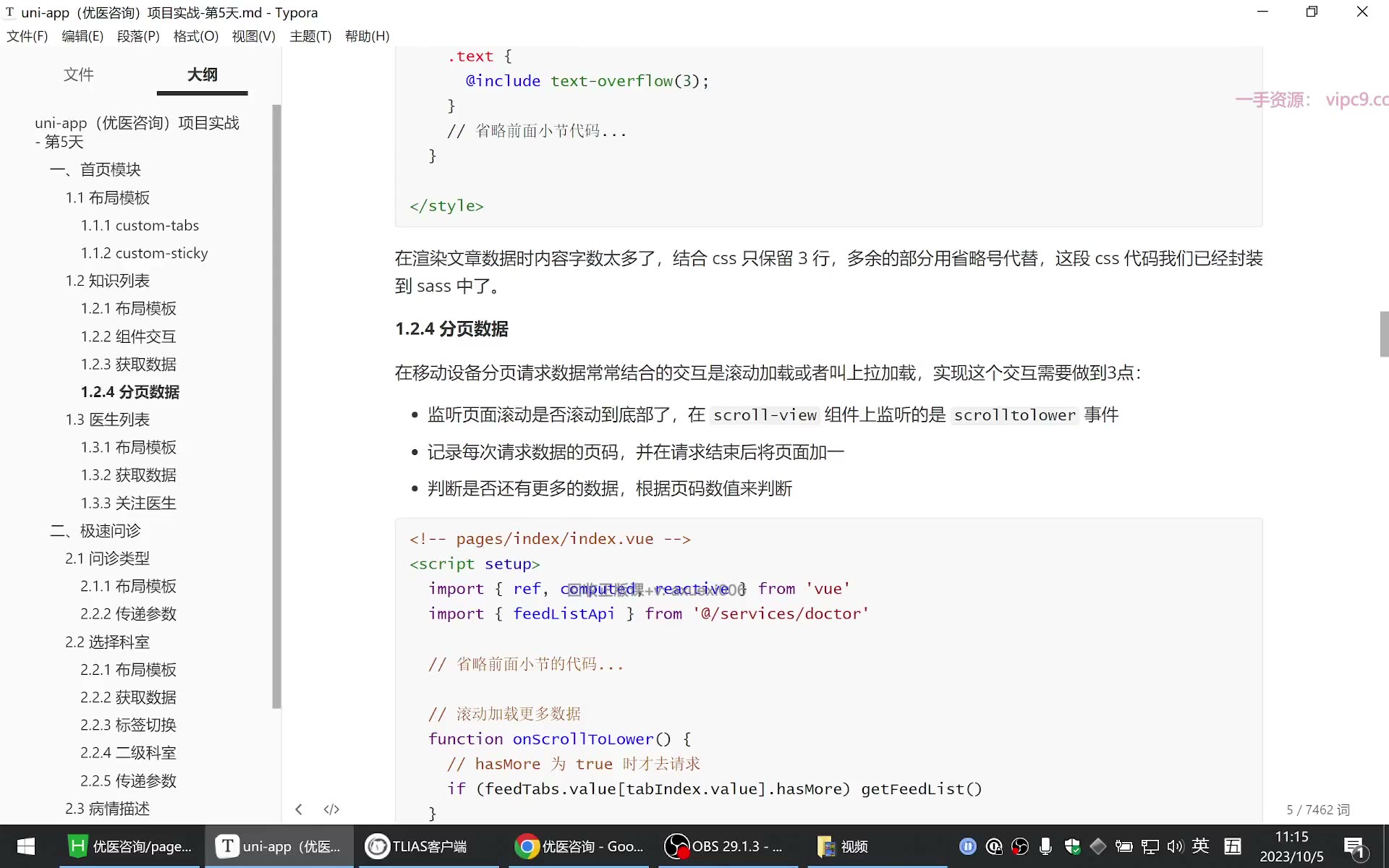
Task: Click the blue pause tray icon
Action: [x=968, y=846]
